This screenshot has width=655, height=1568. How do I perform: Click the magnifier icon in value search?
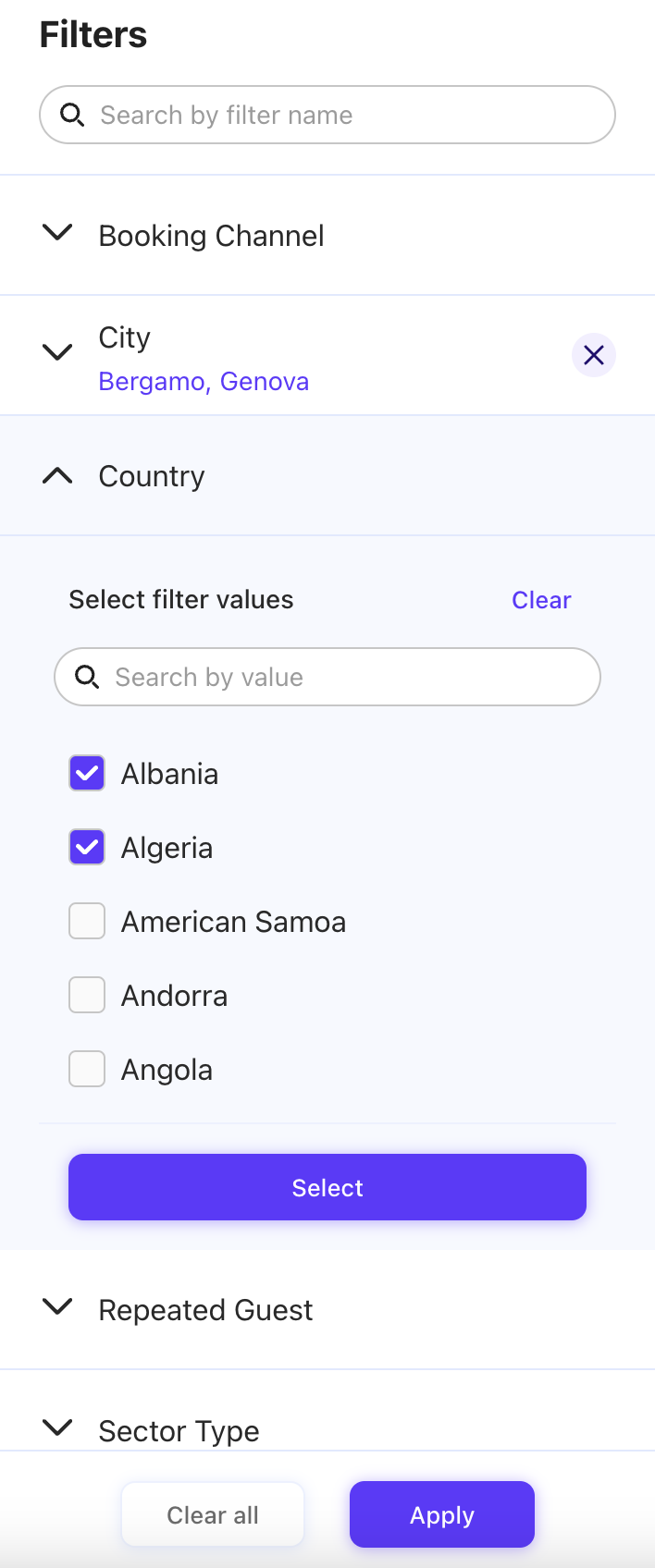pyautogui.click(x=87, y=677)
